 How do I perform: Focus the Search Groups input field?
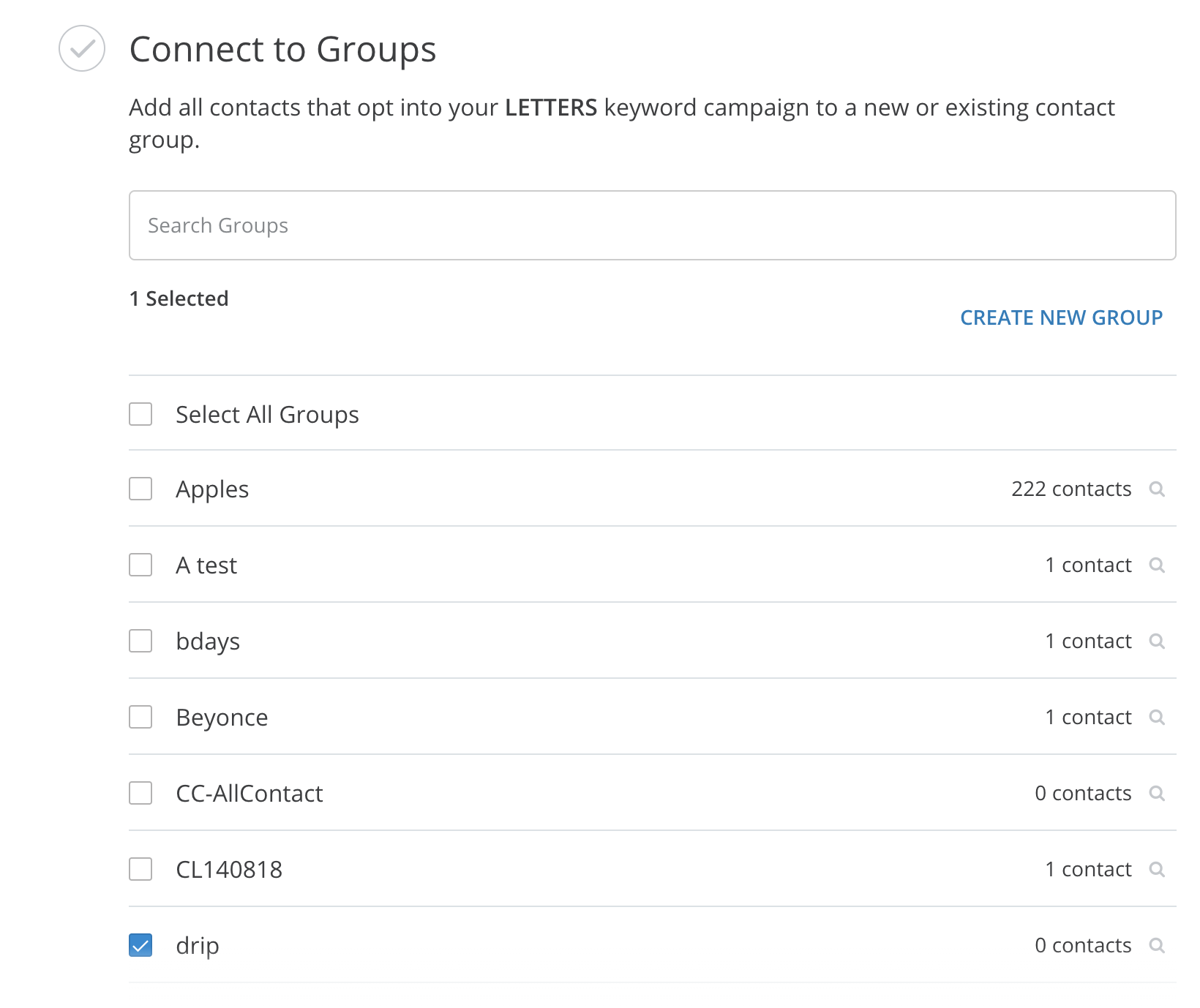(651, 225)
